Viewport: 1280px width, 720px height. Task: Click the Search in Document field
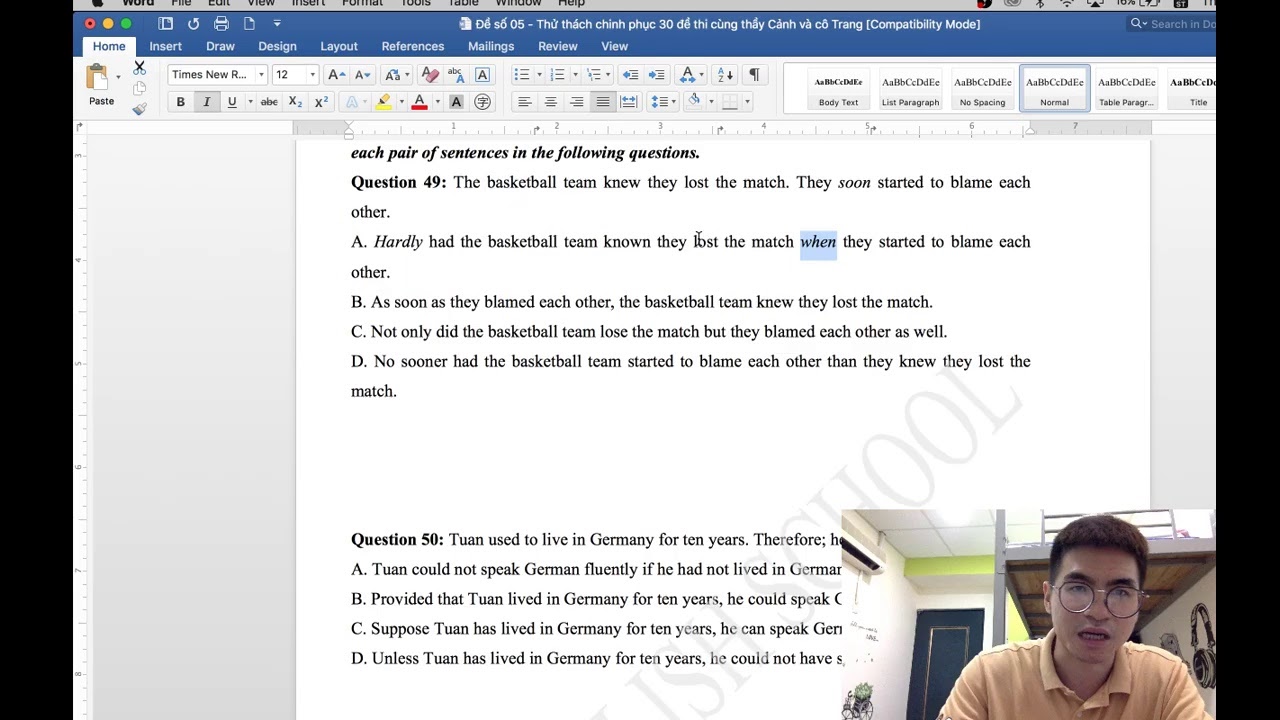point(1171,24)
